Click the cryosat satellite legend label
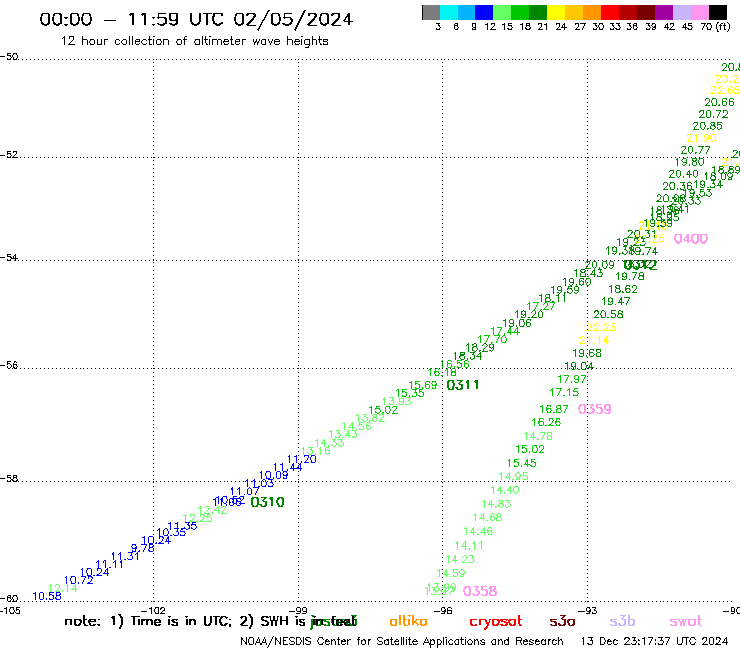This screenshot has width=740, height=650. (496, 622)
